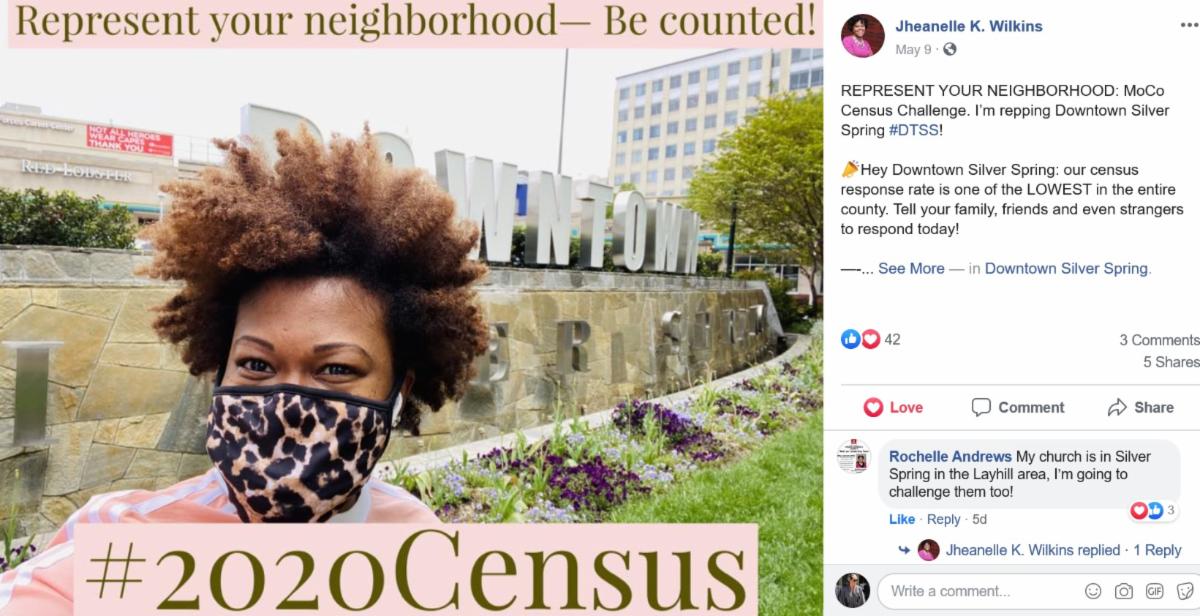1200x616 pixels.
Task: Click the Comment action button
Action: click(x=1018, y=407)
